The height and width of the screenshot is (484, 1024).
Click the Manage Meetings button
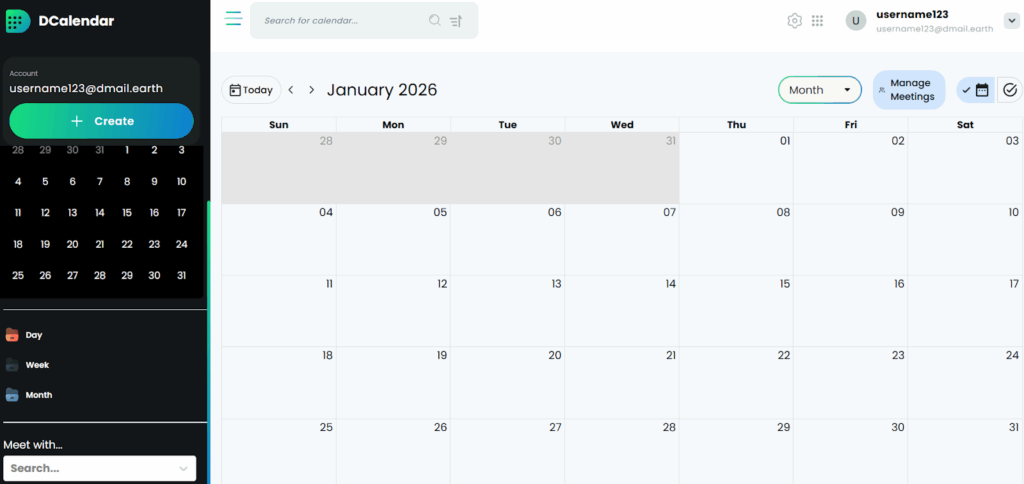[909, 90]
